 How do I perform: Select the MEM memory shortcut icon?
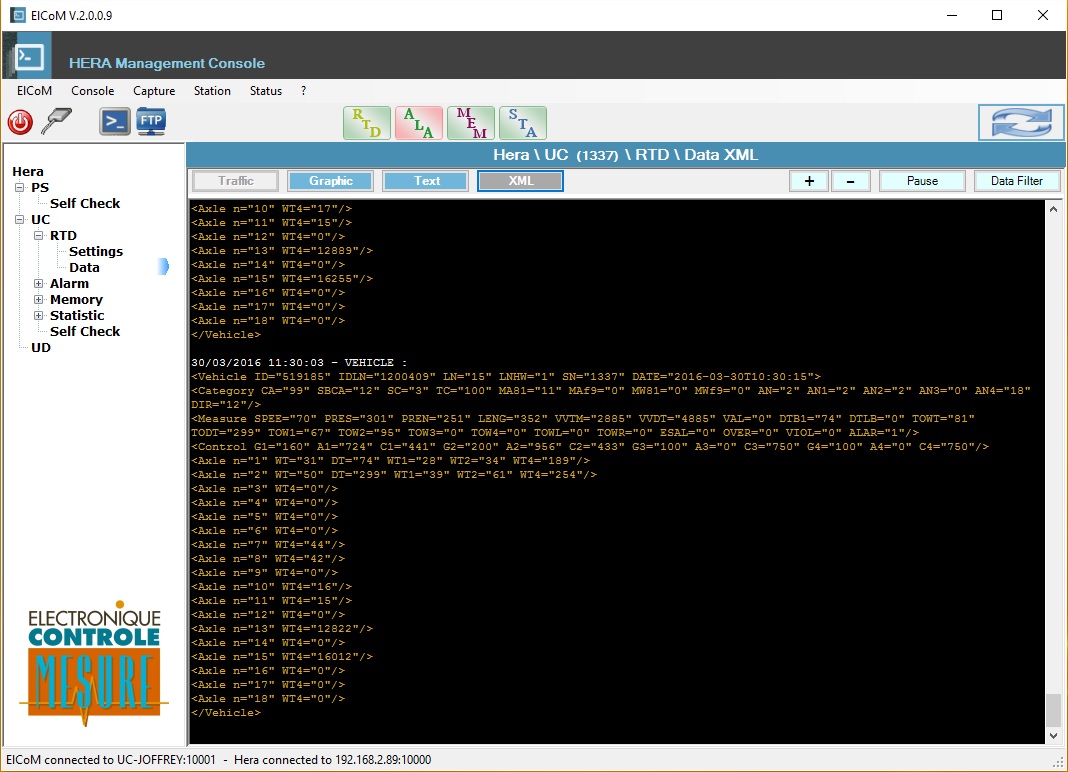471,123
